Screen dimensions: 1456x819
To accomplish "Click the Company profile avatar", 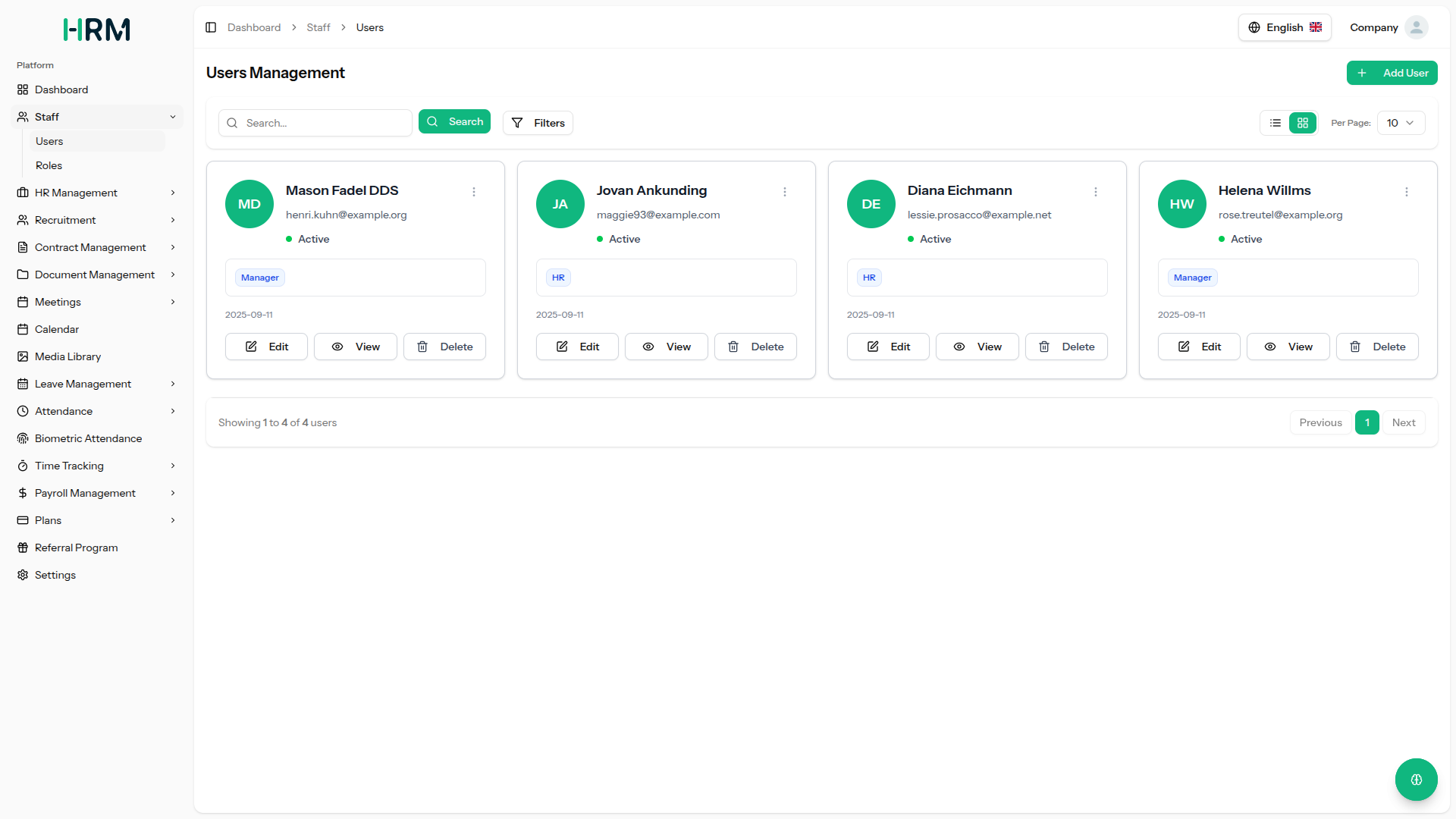I will pos(1416,27).
